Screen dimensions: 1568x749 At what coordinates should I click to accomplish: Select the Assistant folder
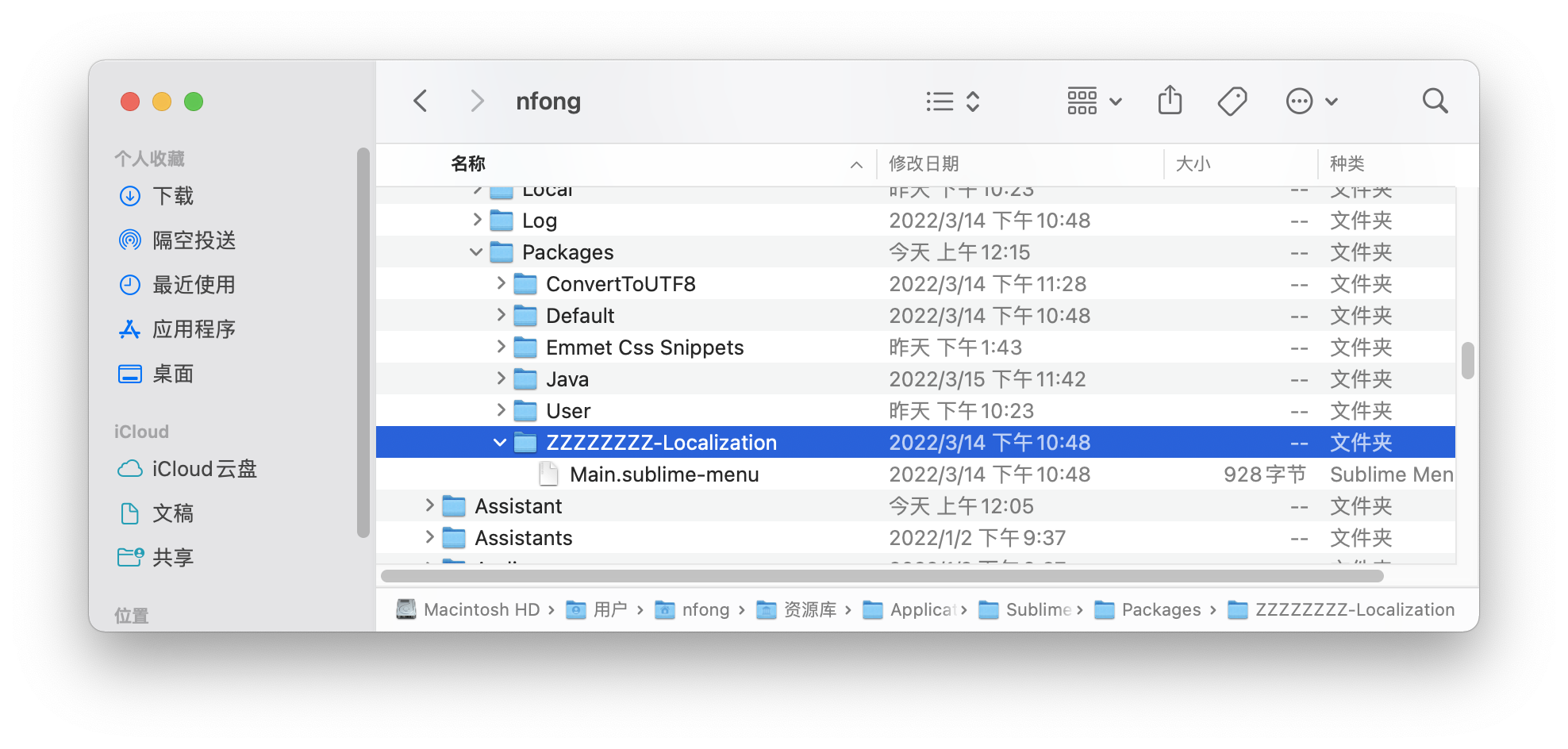point(518,506)
